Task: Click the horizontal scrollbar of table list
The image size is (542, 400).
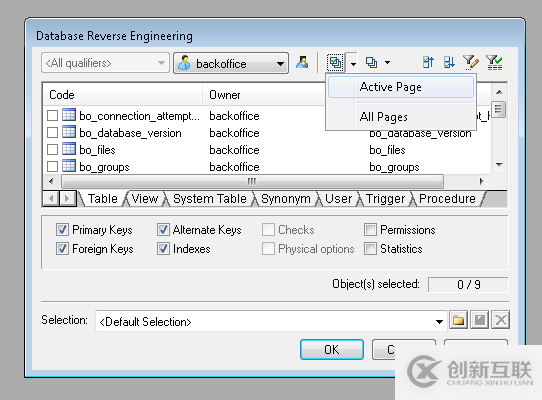Action: [252, 181]
